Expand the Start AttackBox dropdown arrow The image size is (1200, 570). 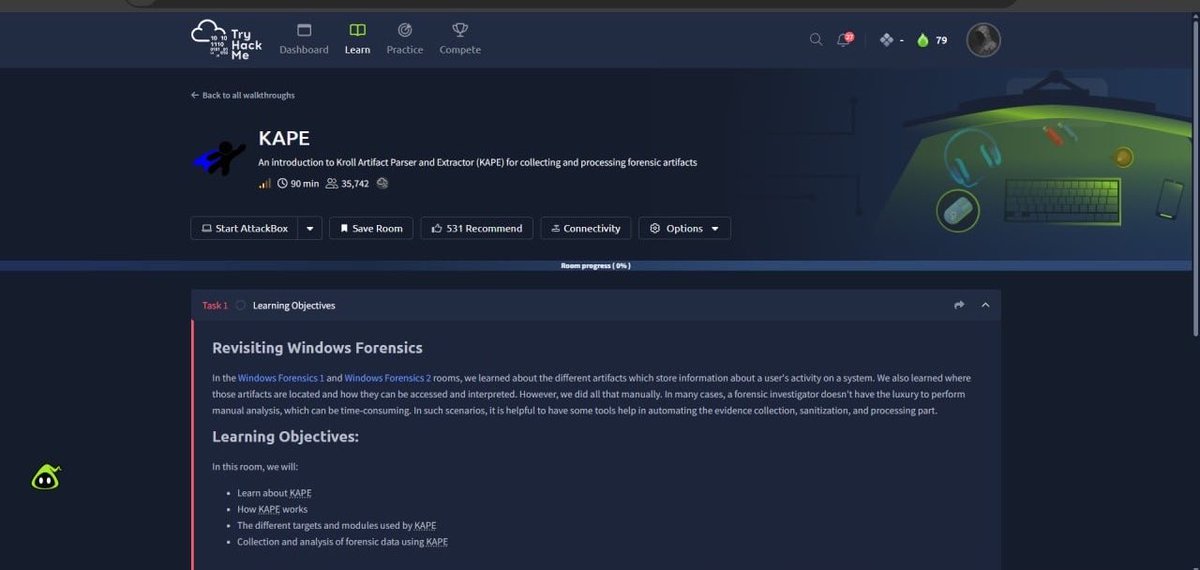point(310,228)
